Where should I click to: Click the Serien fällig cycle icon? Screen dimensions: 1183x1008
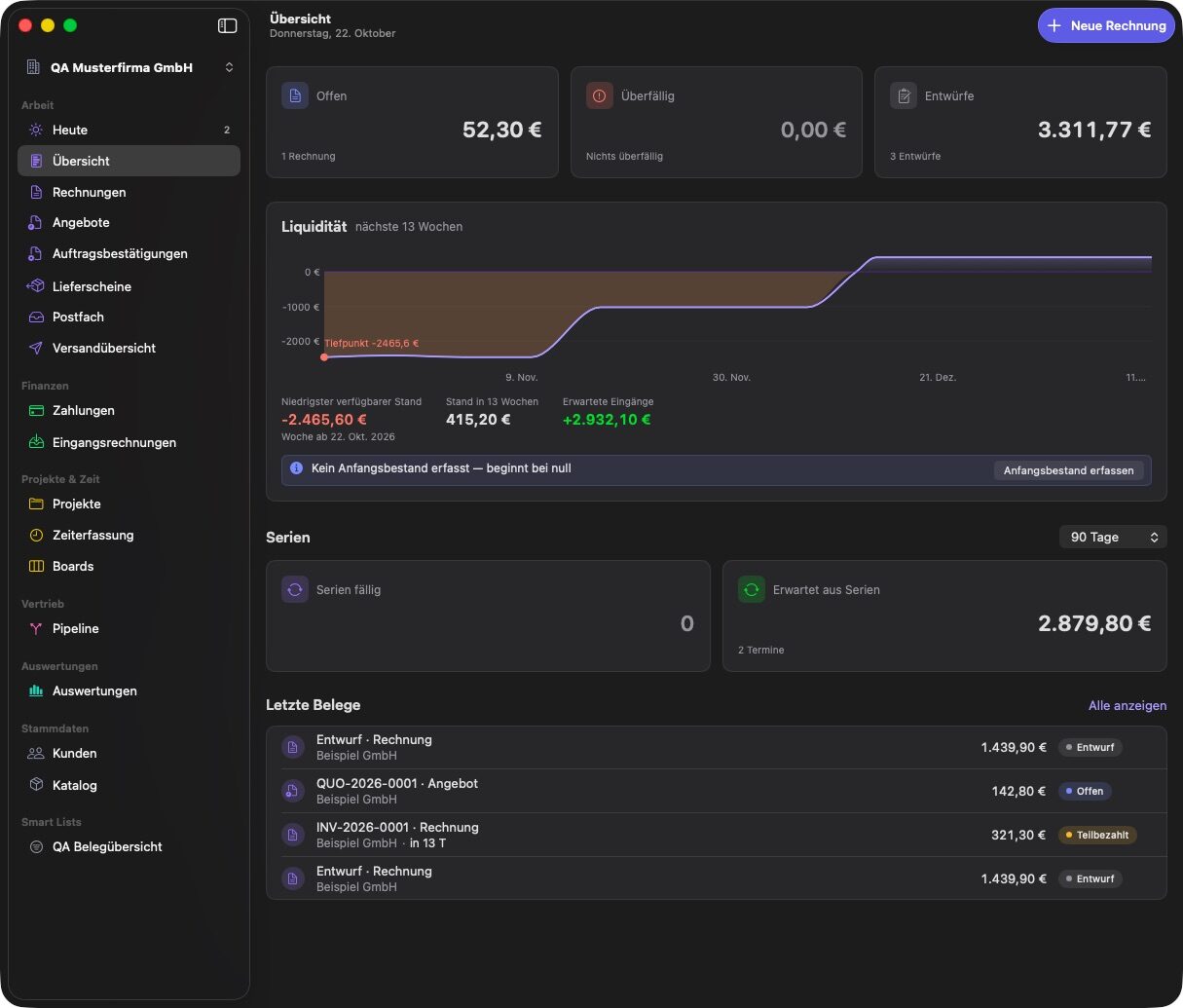click(x=295, y=589)
